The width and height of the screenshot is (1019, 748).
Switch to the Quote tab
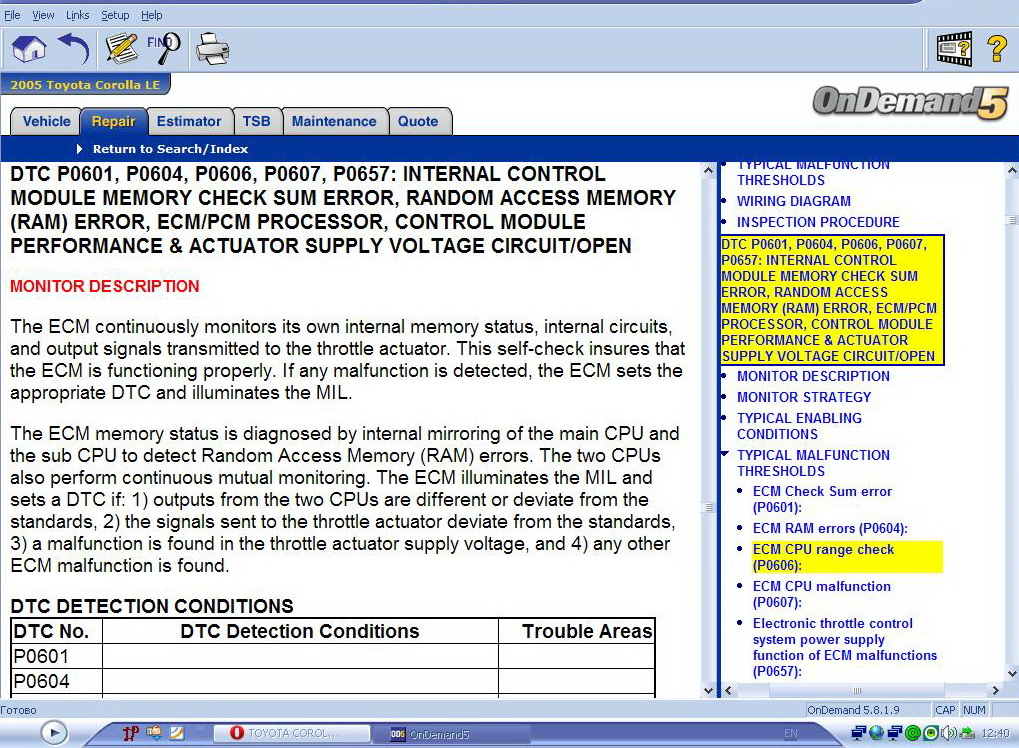coord(418,122)
